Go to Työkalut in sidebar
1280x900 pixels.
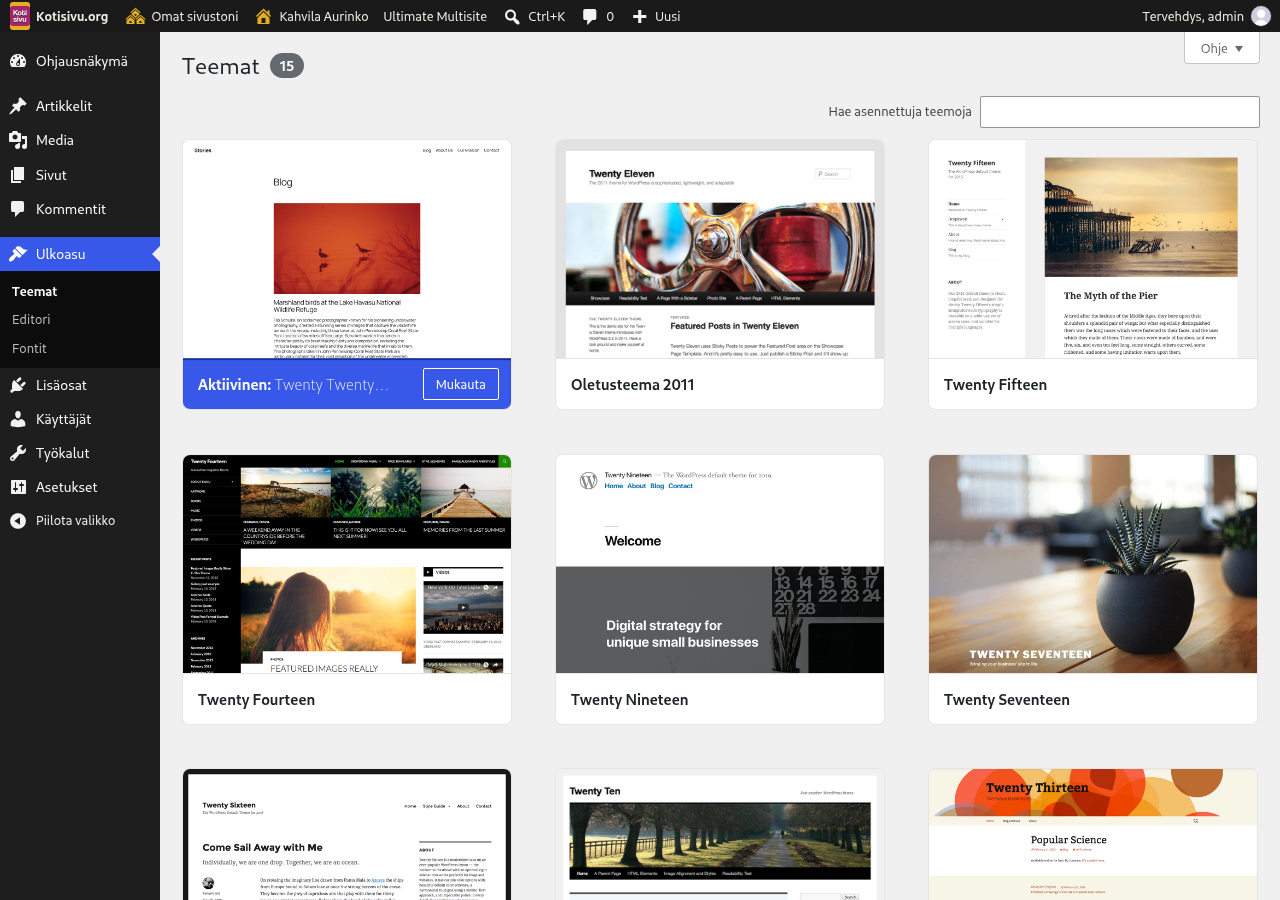(80, 453)
